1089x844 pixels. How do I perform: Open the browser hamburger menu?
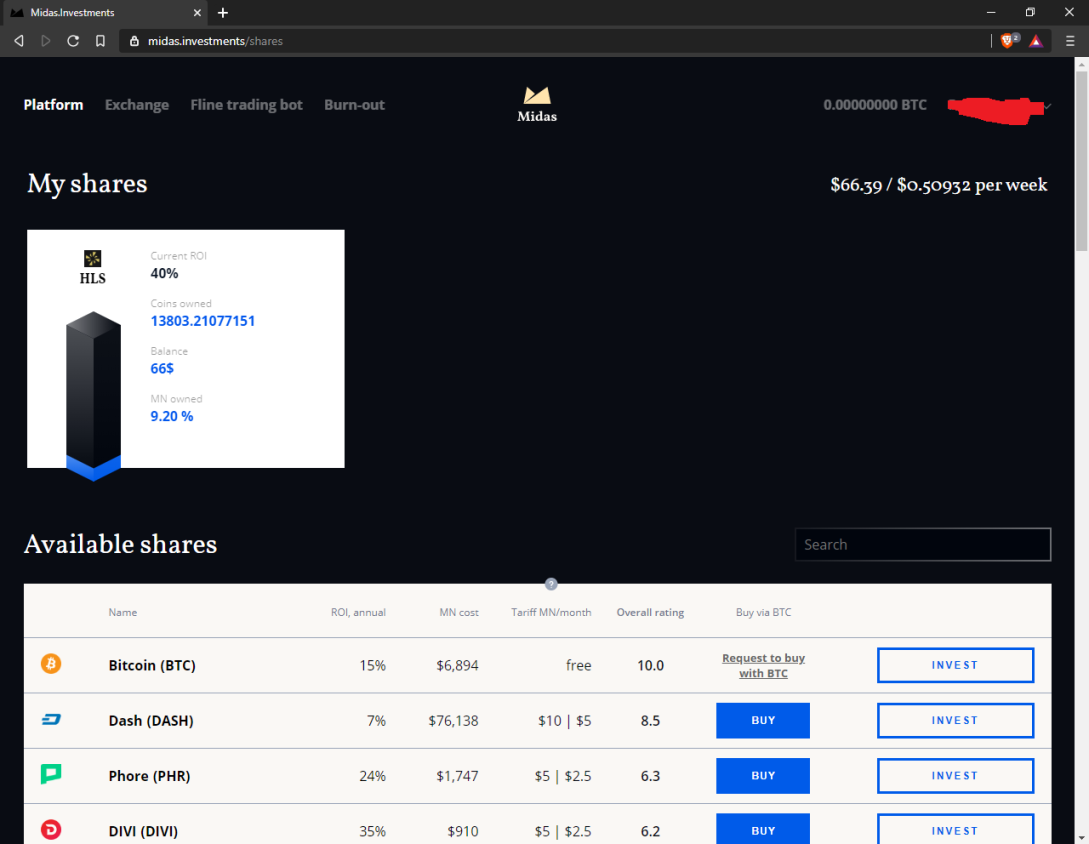(1070, 41)
